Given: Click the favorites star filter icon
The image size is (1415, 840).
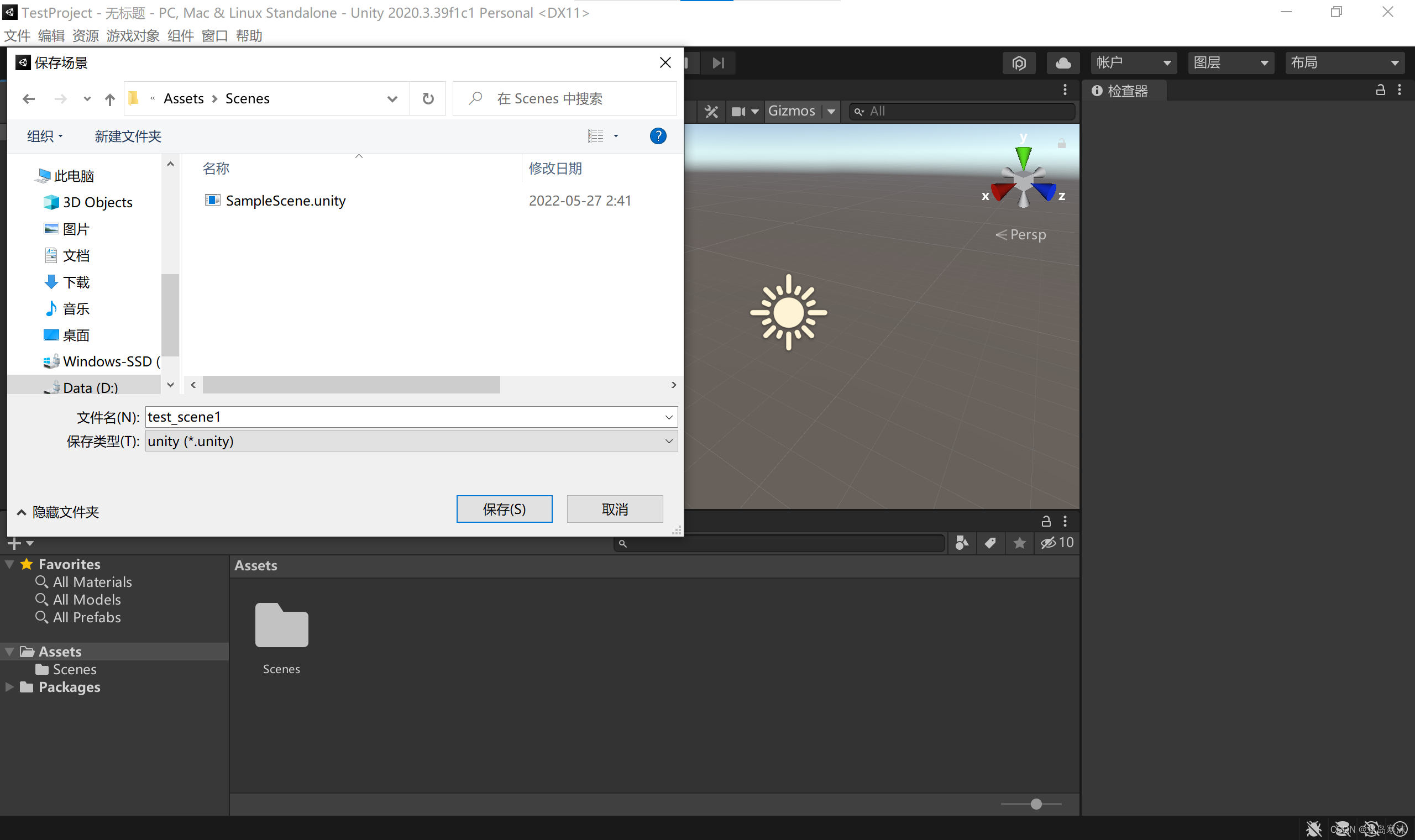Looking at the screenshot, I should [x=1019, y=543].
